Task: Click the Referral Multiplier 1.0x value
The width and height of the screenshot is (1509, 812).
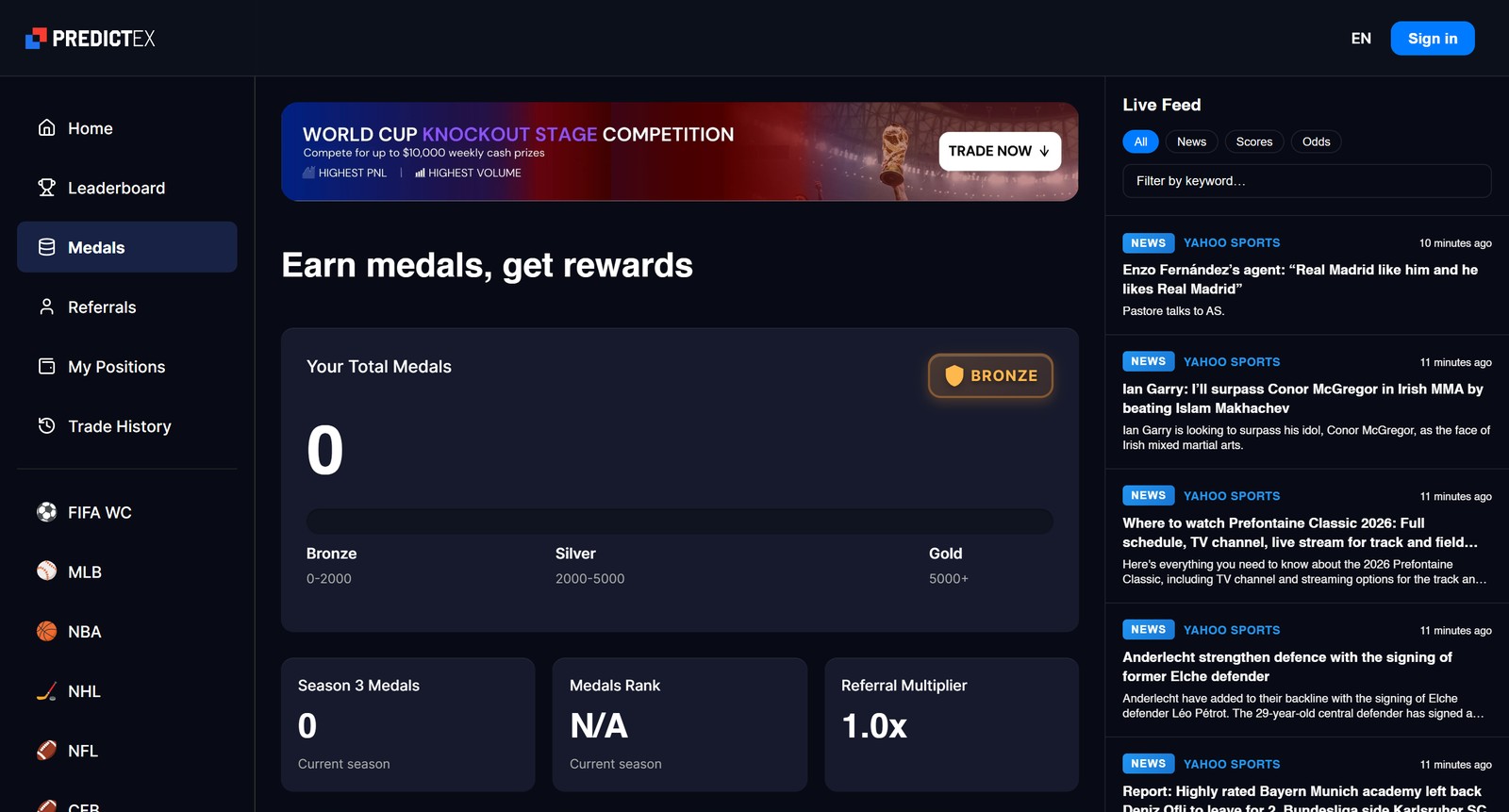Action: point(874,726)
